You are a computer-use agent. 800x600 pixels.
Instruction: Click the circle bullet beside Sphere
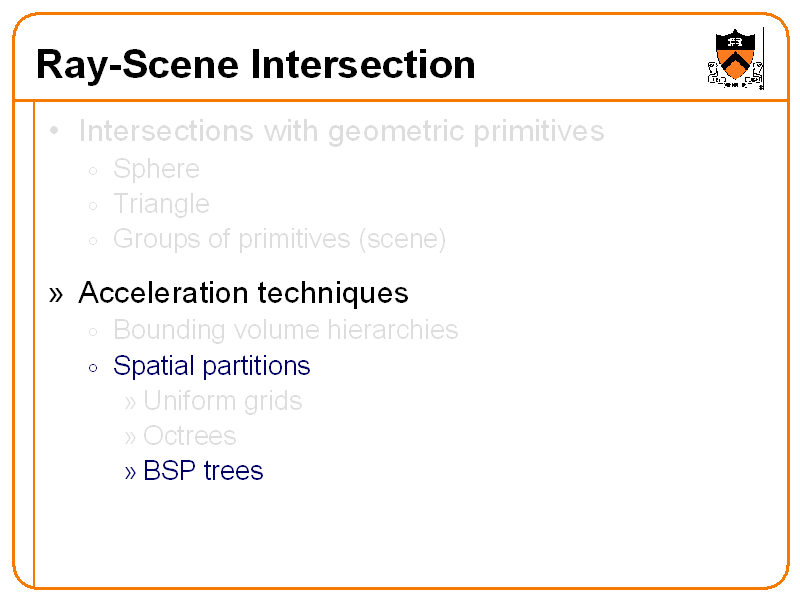(x=92, y=170)
